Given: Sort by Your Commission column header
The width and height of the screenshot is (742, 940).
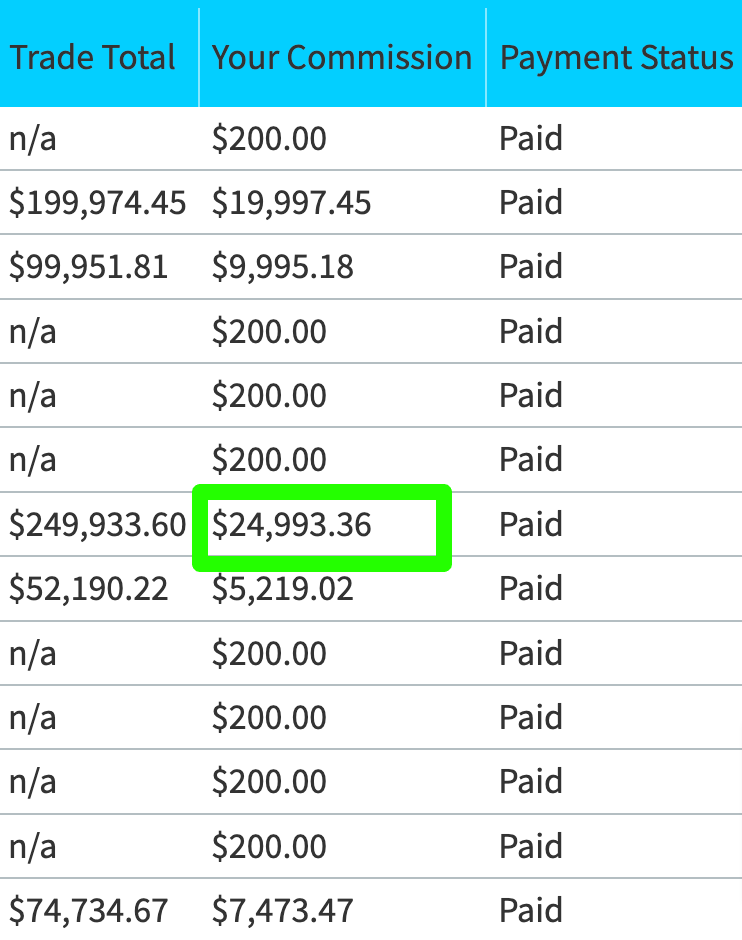Looking at the screenshot, I should 342,58.
